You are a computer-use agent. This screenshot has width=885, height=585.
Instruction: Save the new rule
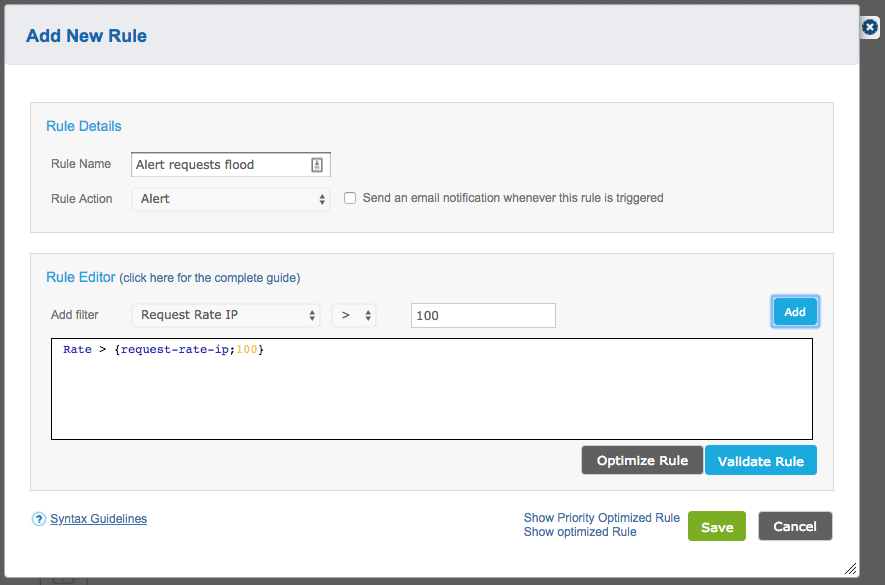717,526
